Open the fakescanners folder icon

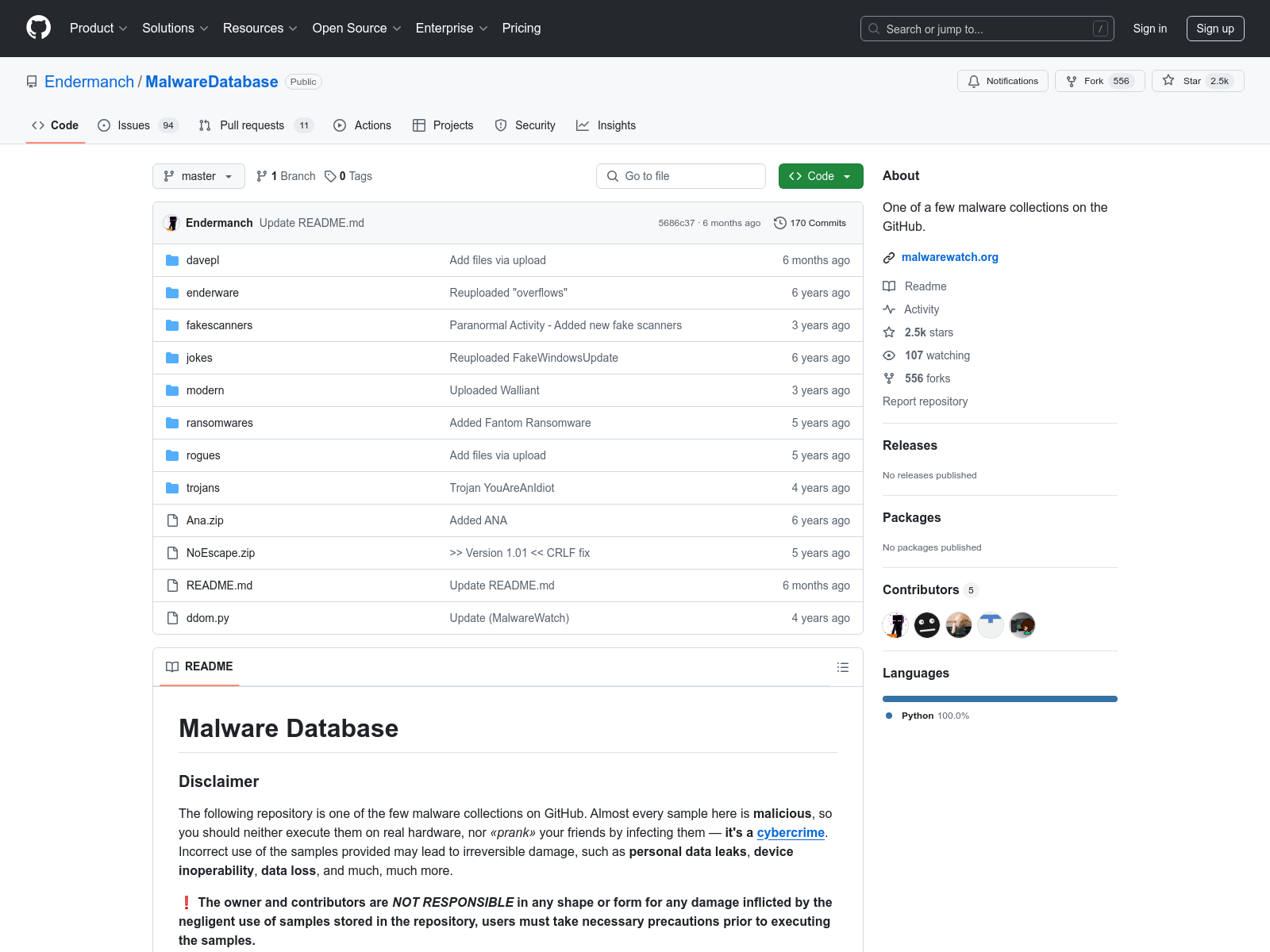click(x=172, y=325)
